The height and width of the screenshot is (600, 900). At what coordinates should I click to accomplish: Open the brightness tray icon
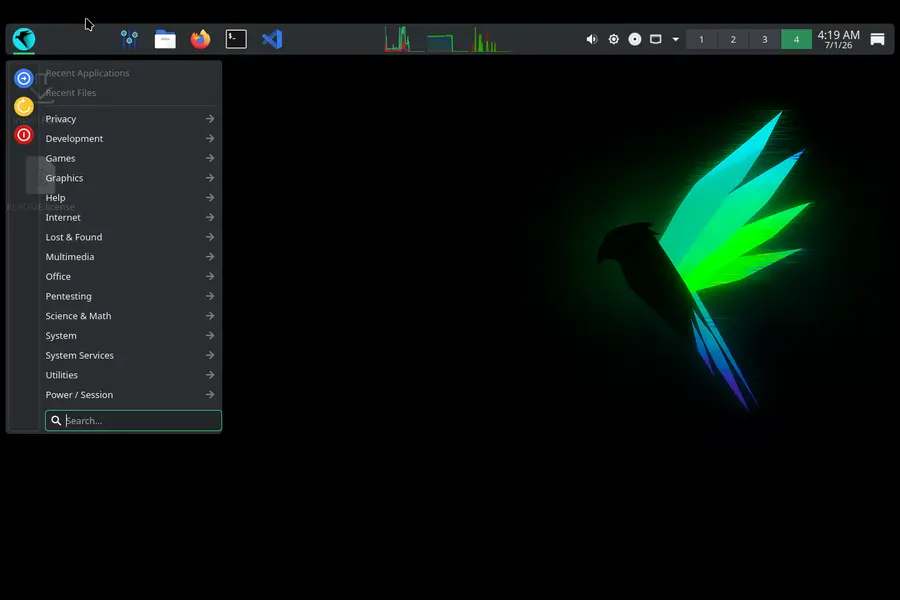click(x=614, y=39)
